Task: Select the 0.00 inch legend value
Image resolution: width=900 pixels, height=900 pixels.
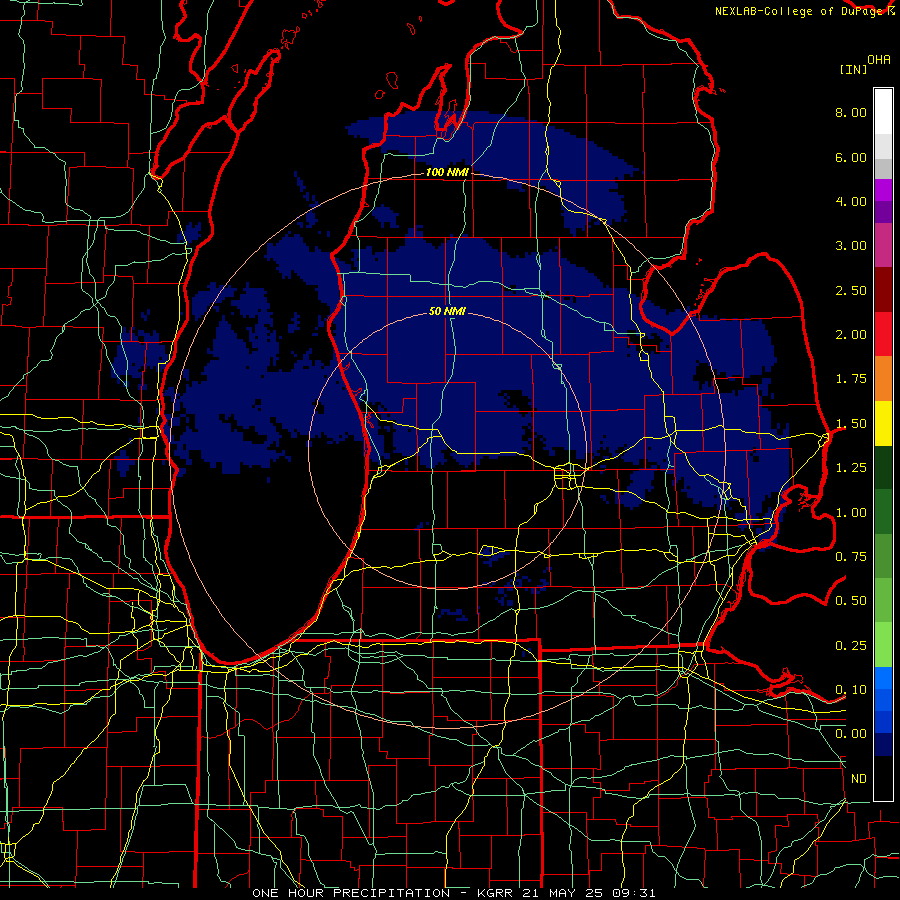Action: click(851, 734)
